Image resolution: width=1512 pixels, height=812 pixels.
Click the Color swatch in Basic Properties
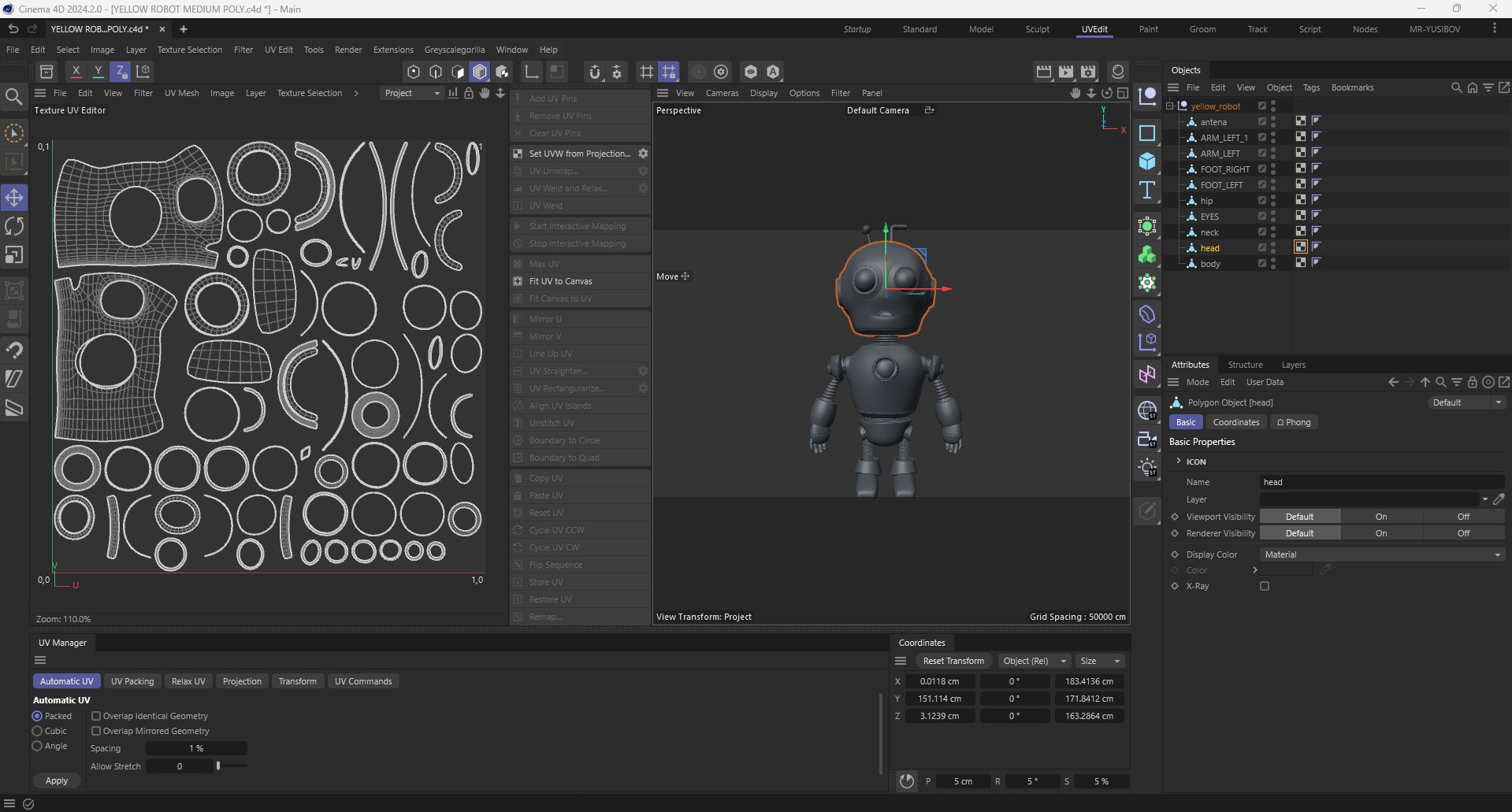point(1286,570)
